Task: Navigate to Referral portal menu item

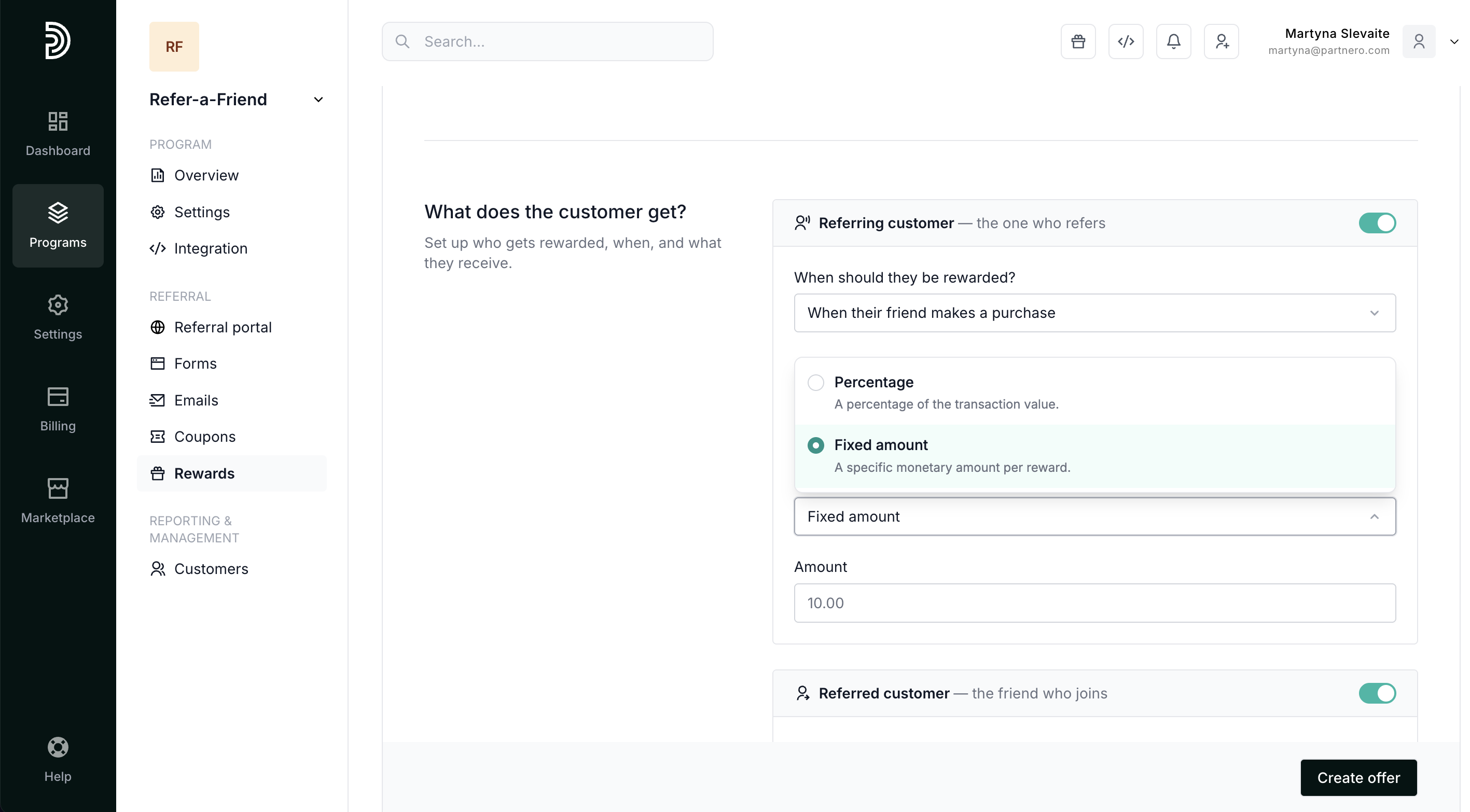Action: coord(223,327)
